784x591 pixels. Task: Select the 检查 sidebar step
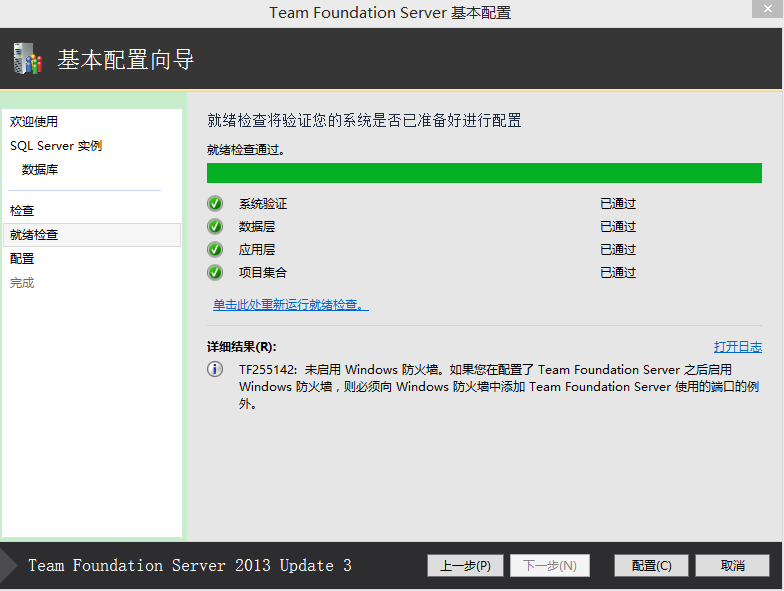coord(22,210)
